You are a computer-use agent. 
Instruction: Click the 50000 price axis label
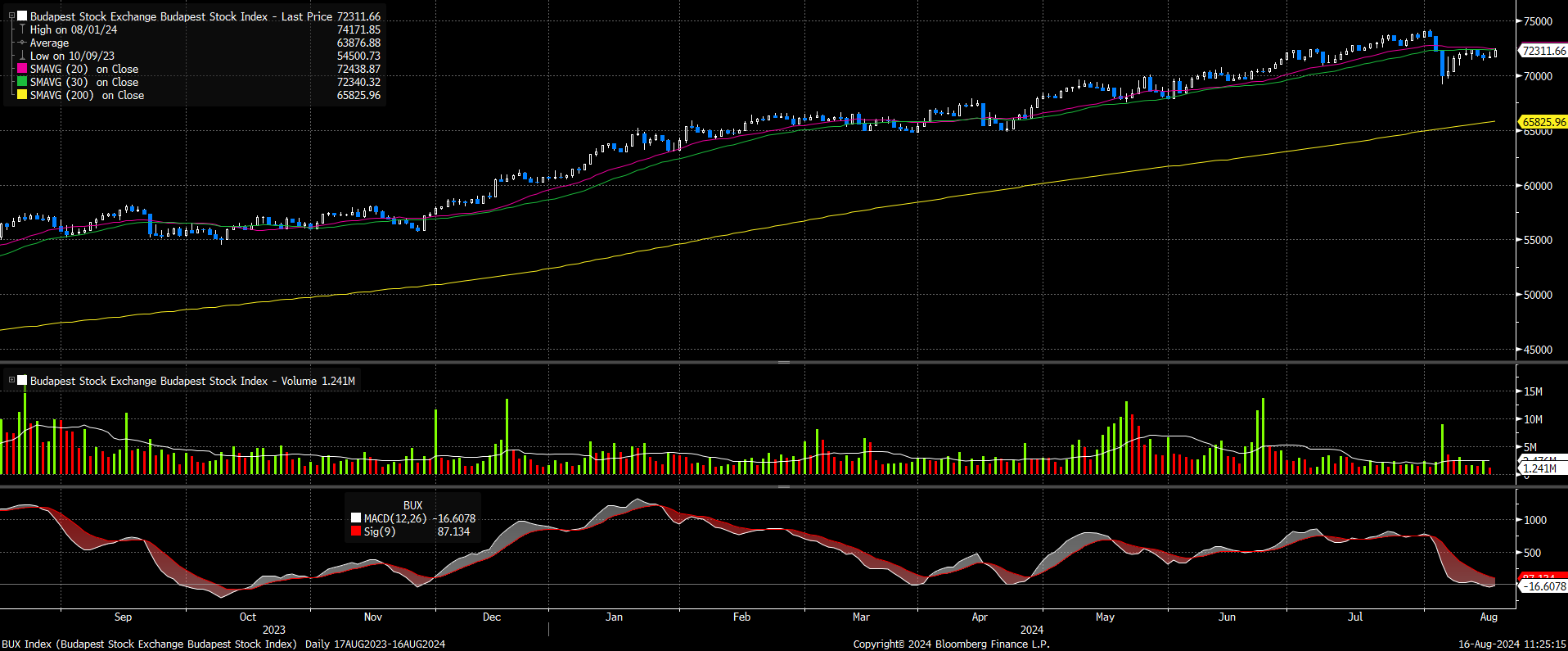click(x=1537, y=295)
